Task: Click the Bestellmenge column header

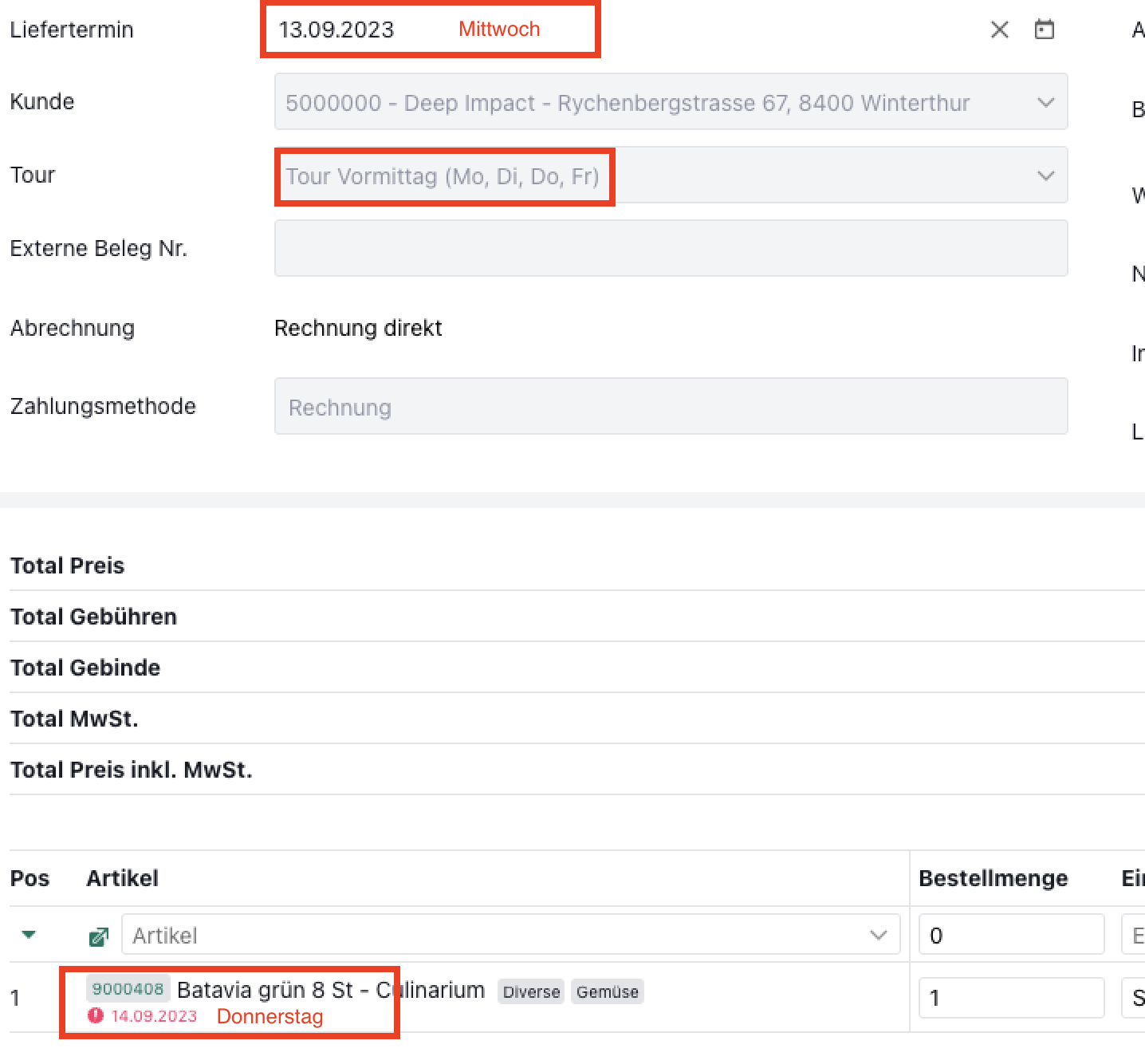Action: pos(993,878)
